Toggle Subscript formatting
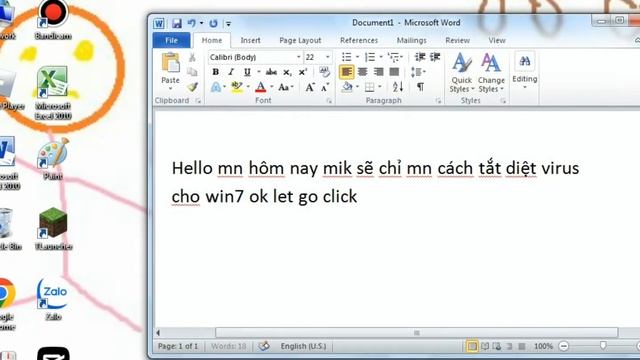 [287, 72]
